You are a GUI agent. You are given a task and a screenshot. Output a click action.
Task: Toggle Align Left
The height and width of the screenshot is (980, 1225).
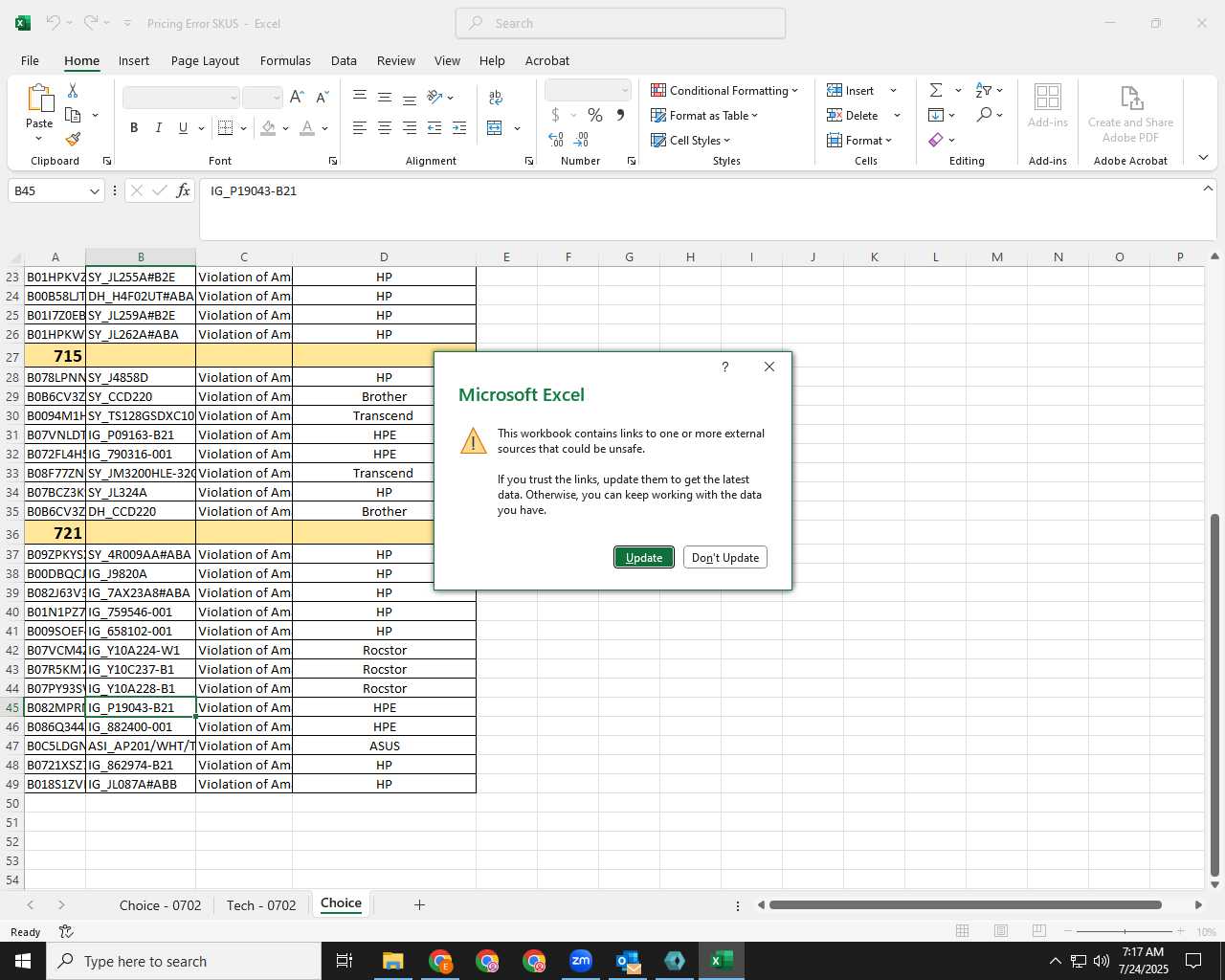click(x=360, y=127)
